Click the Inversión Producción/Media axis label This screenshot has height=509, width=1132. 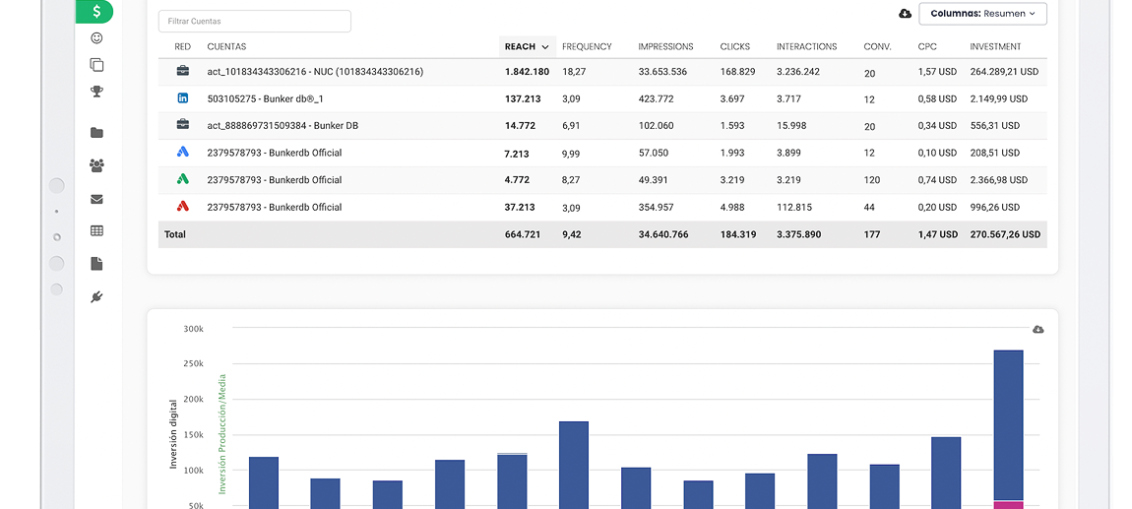point(223,434)
